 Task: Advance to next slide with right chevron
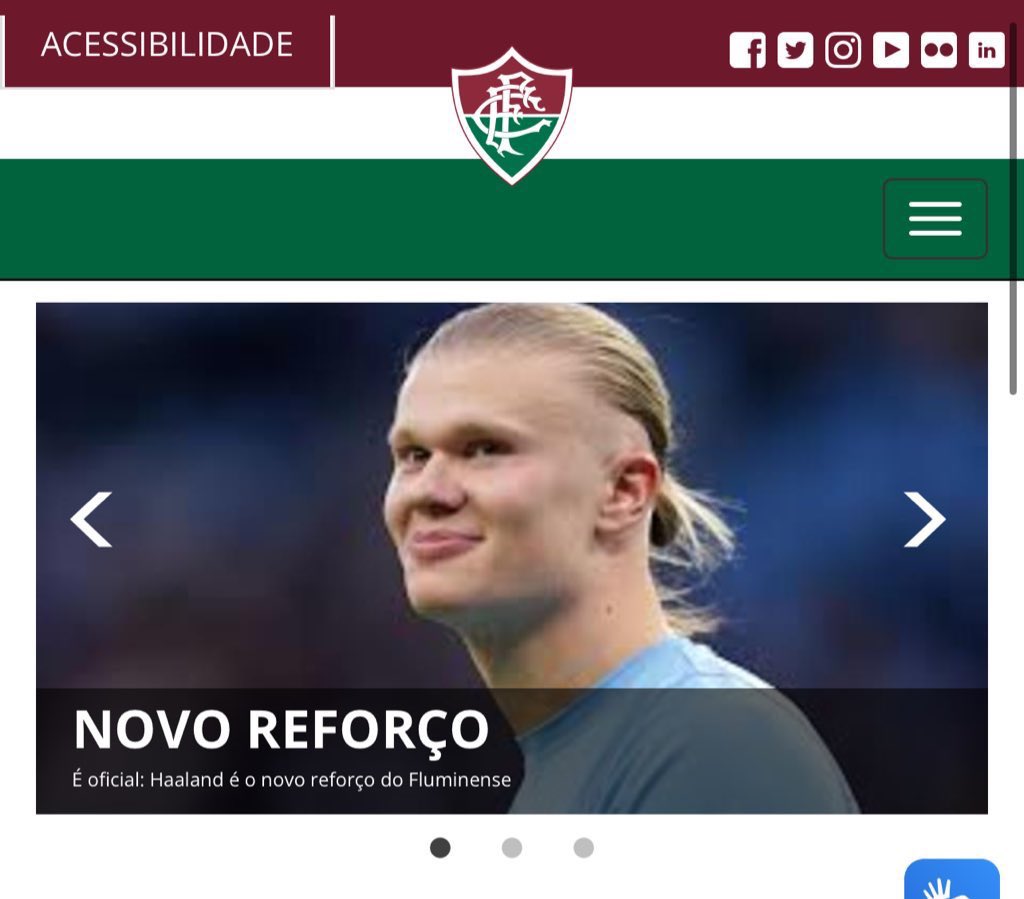click(924, 519)
